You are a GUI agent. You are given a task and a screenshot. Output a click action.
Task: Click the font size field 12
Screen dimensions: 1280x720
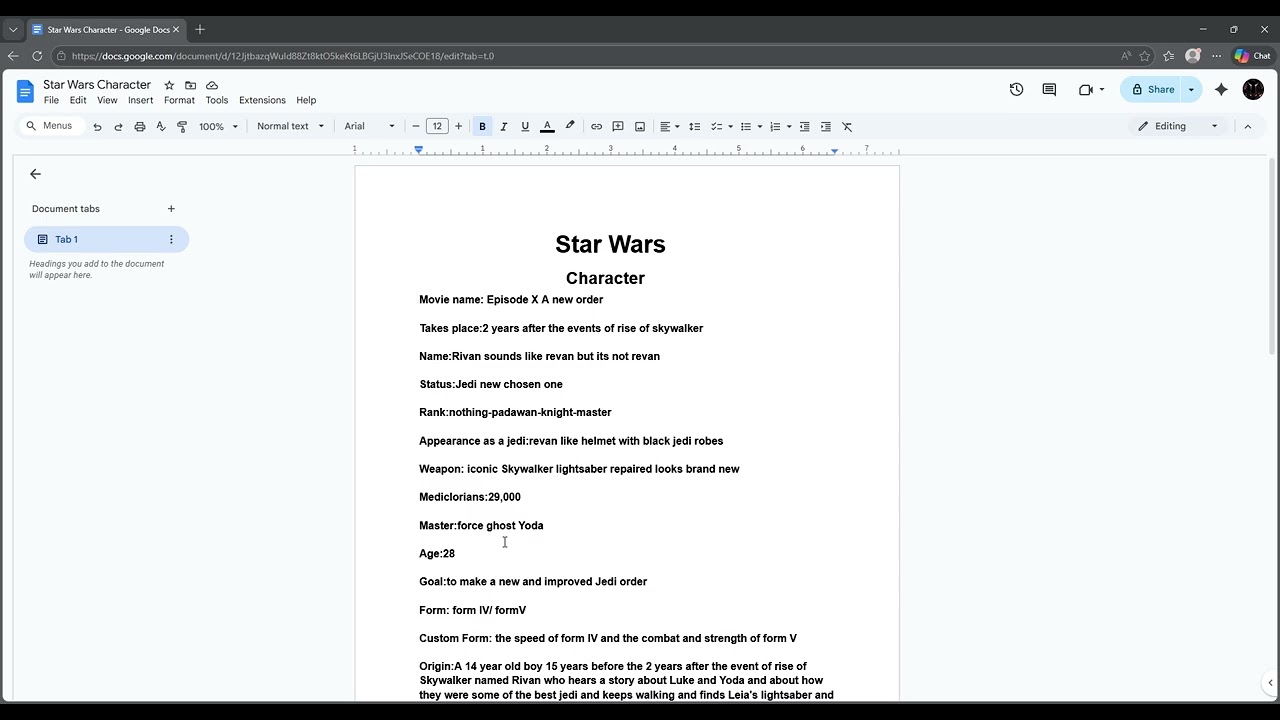coord(437,126)
